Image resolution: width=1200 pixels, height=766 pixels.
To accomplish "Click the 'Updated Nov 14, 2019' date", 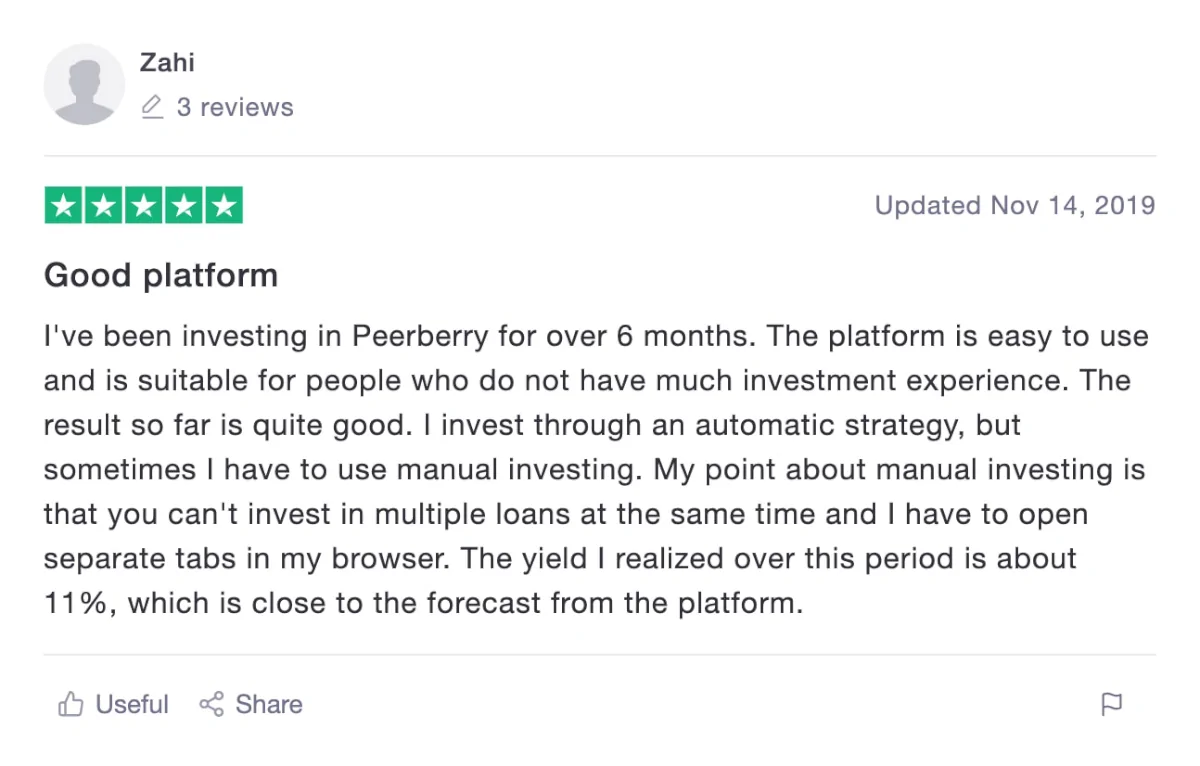I will point(1015,206).
